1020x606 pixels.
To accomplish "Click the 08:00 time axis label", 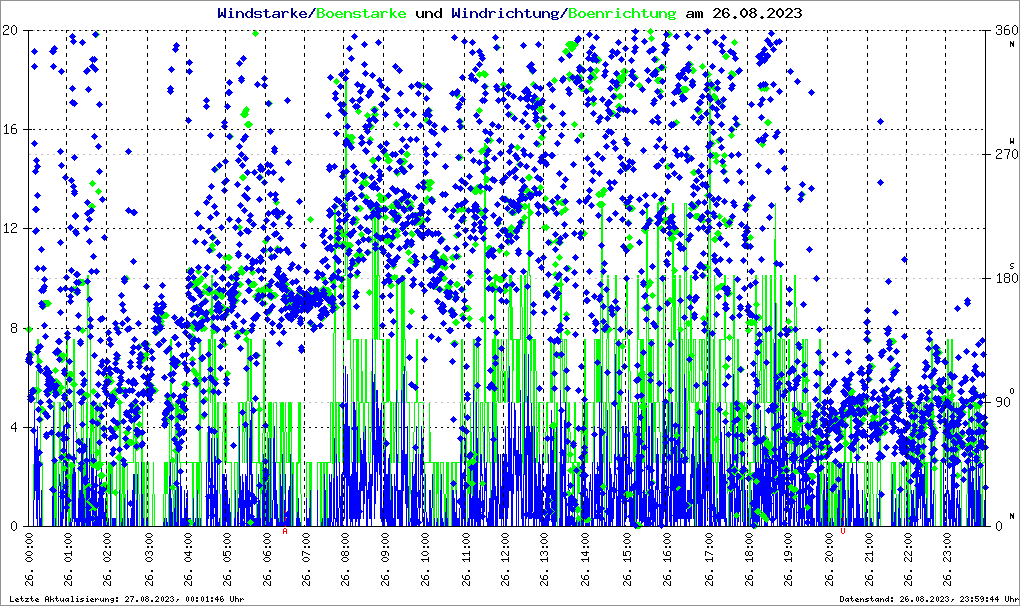I will (x=345, y=559).
